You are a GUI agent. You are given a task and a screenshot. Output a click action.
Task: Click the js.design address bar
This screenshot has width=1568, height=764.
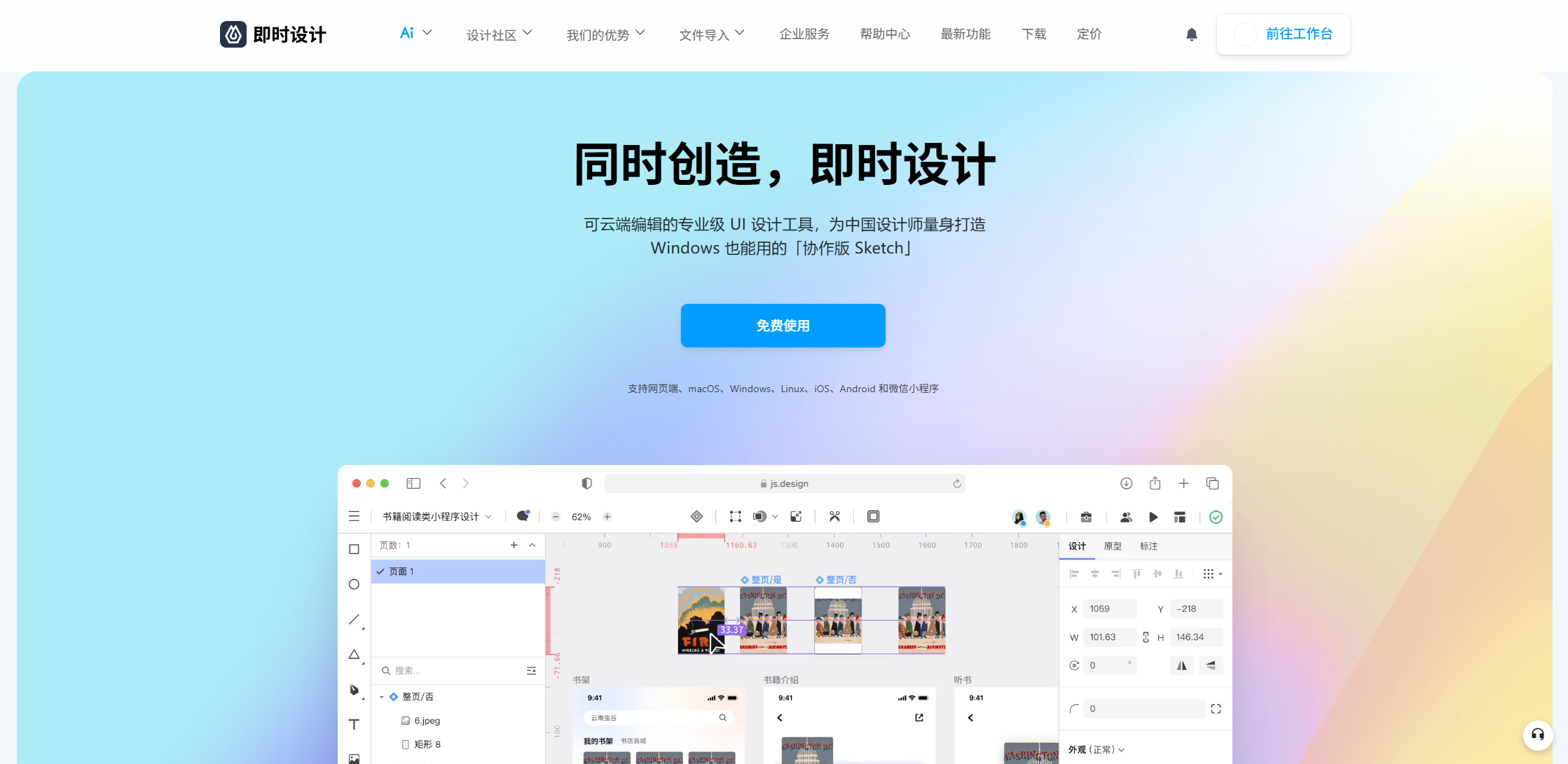(x=785, y=484)
